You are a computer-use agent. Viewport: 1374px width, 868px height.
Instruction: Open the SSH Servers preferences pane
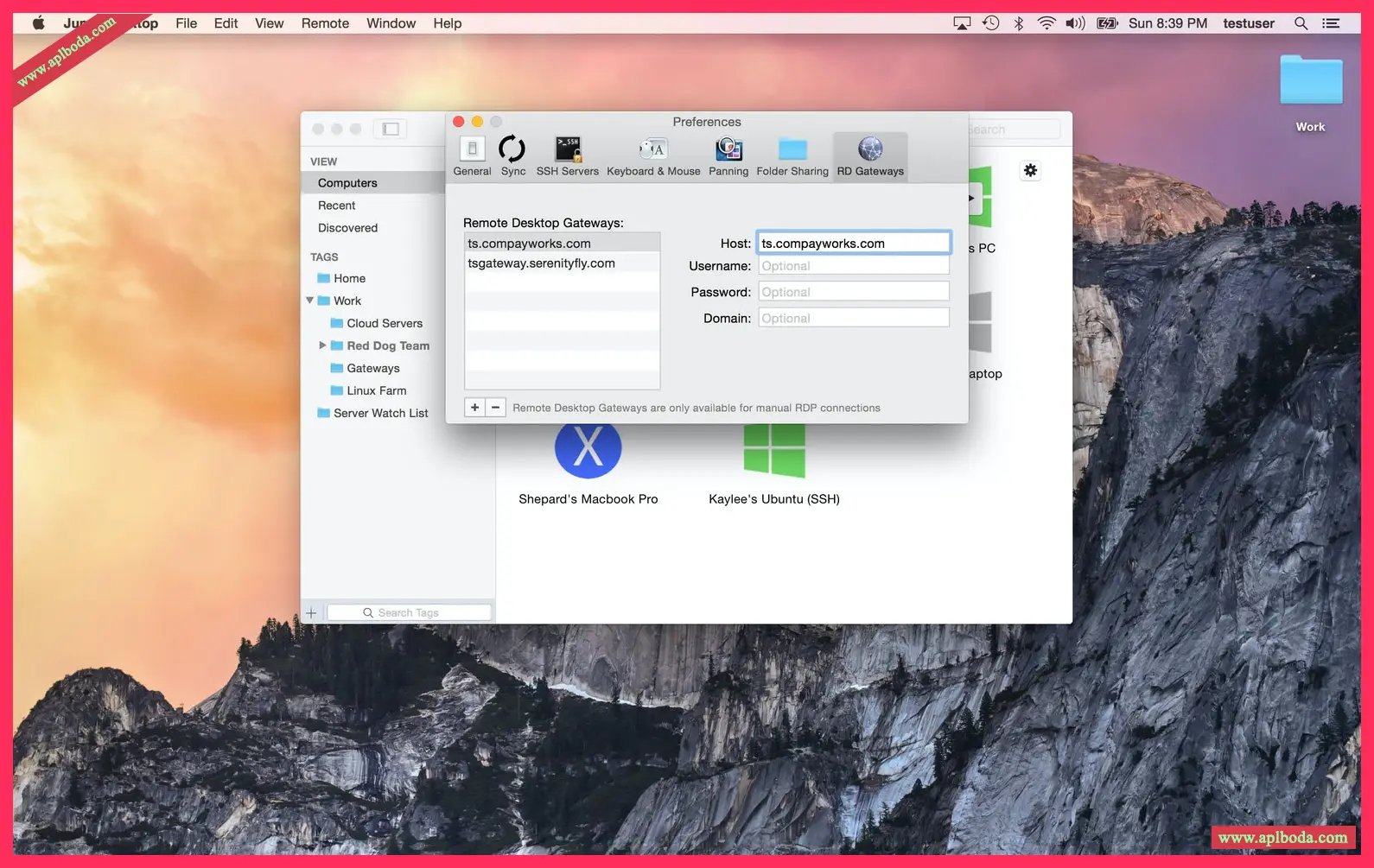(x=567, y=156)
